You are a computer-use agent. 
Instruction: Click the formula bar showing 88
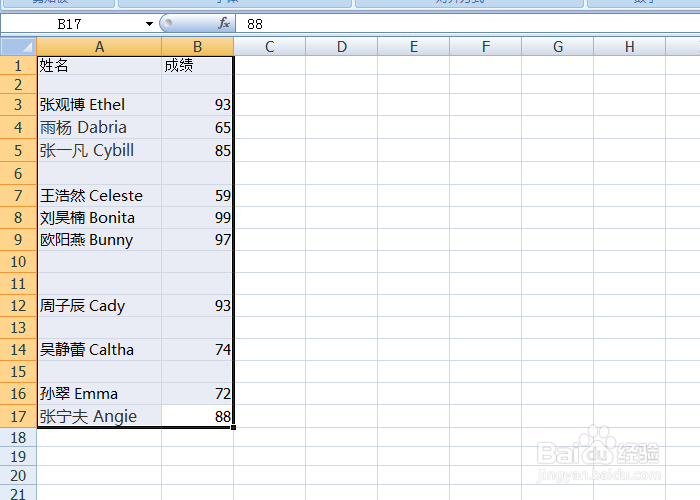coord(467,24)
